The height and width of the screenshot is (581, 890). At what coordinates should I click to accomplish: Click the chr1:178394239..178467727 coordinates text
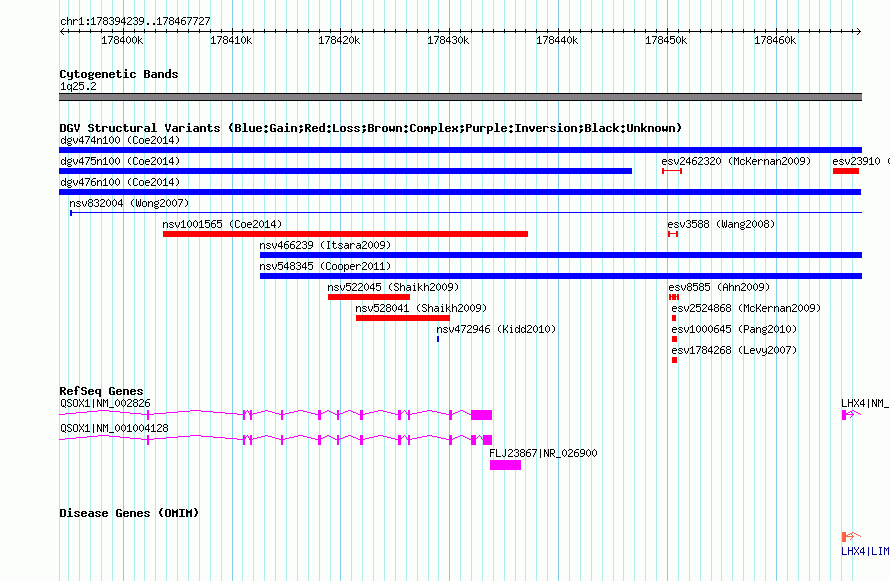click(x=135, y=21)
